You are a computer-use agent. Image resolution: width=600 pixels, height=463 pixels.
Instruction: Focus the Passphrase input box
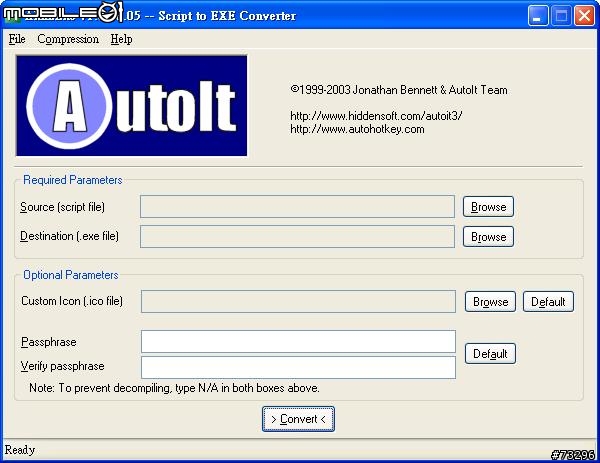(298, 341)
